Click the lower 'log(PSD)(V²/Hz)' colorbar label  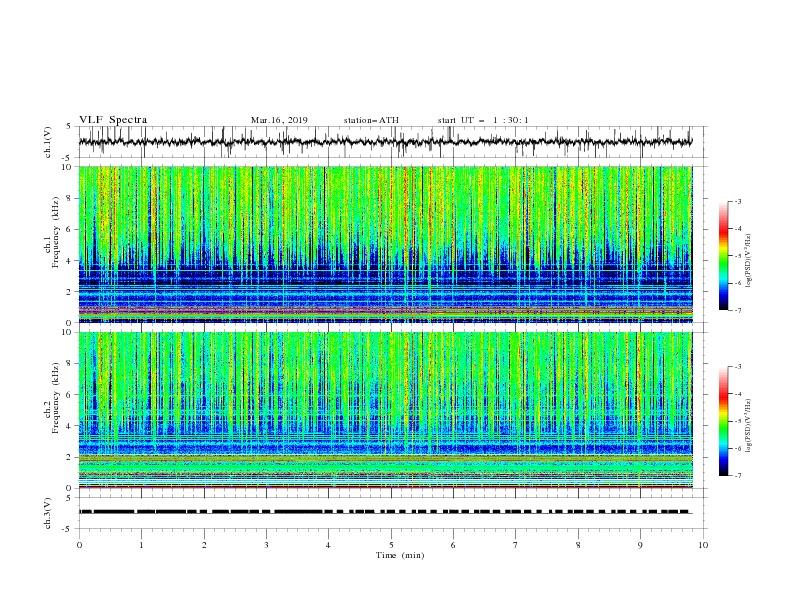[x=749, y=426]
